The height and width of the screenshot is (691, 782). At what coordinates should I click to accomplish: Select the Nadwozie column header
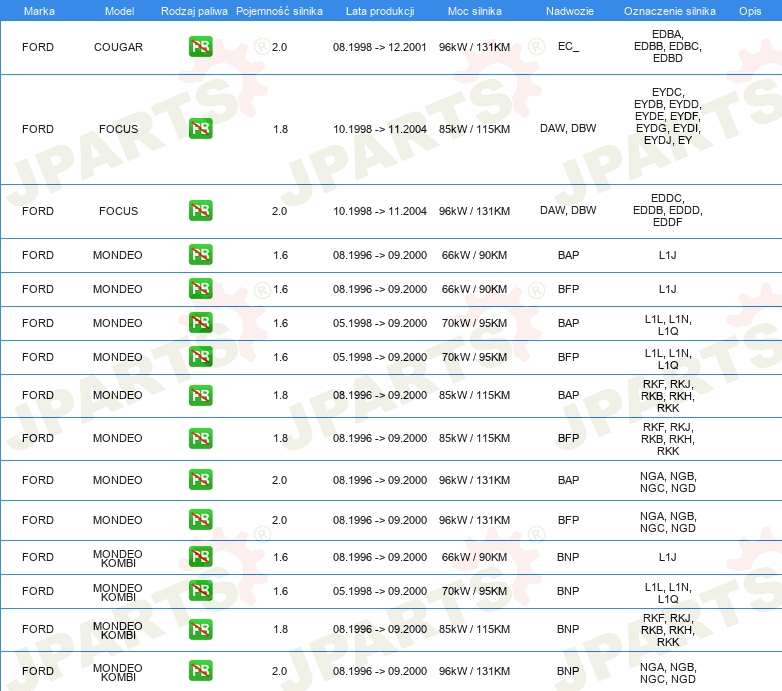pos(568,10)
